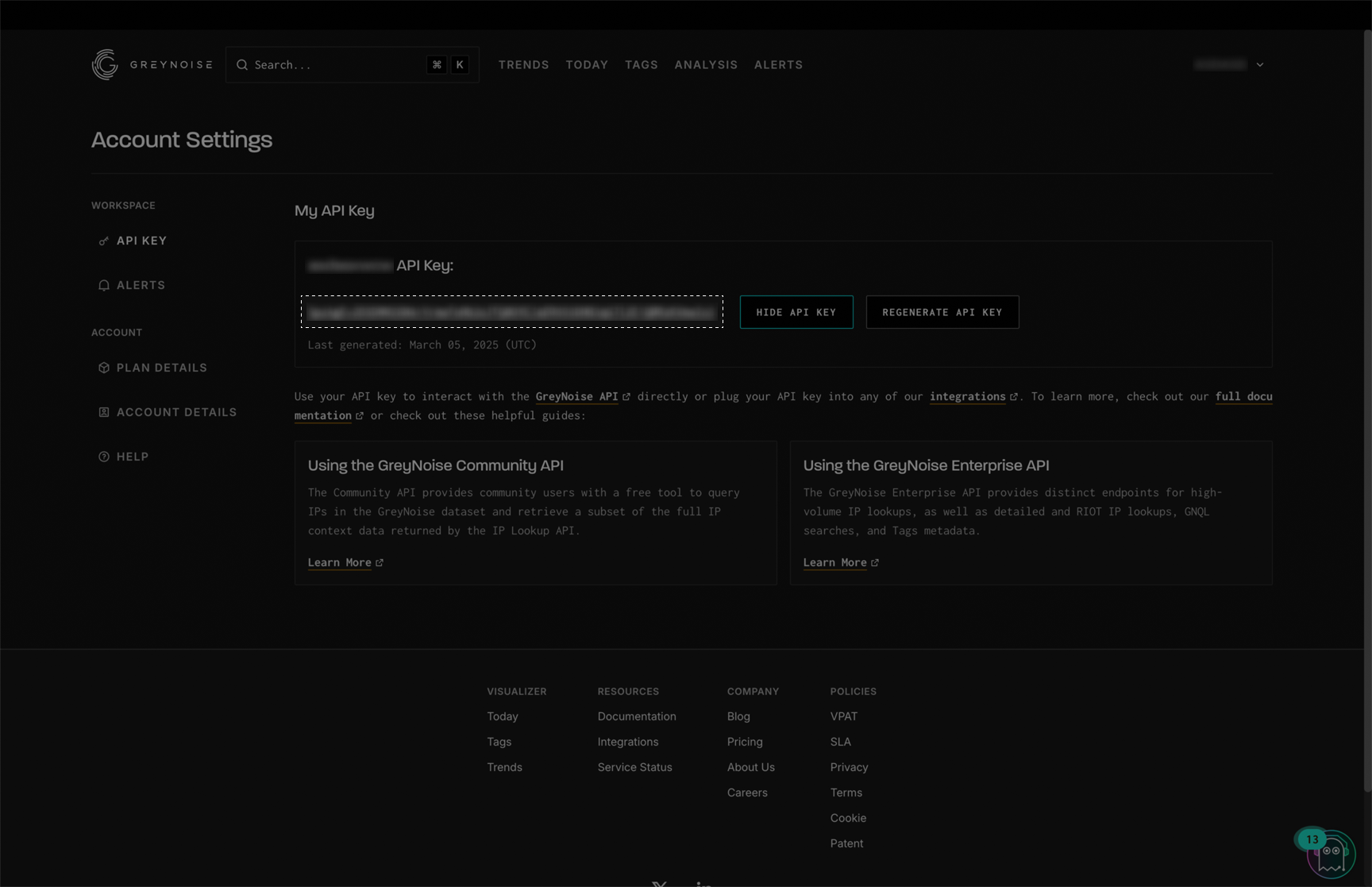Open the Blog footer link

(x=738, y=716)
